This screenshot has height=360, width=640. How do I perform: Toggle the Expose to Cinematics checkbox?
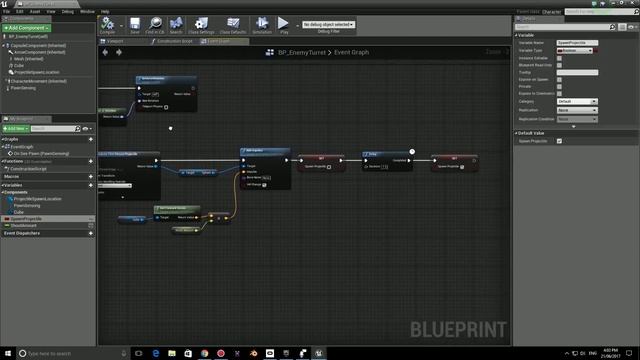point(559,93)
